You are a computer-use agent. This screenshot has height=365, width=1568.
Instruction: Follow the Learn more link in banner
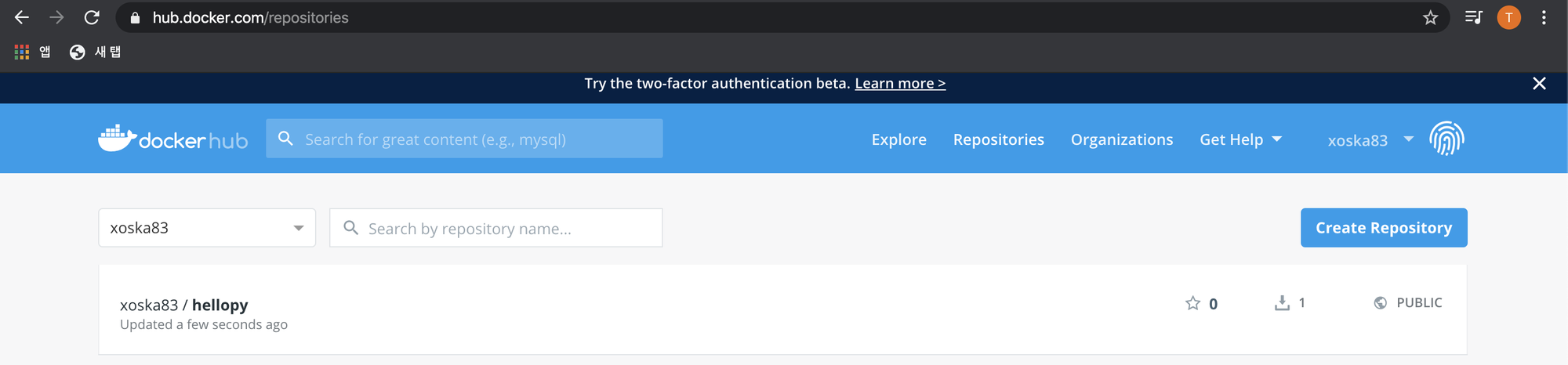point(900,83)
